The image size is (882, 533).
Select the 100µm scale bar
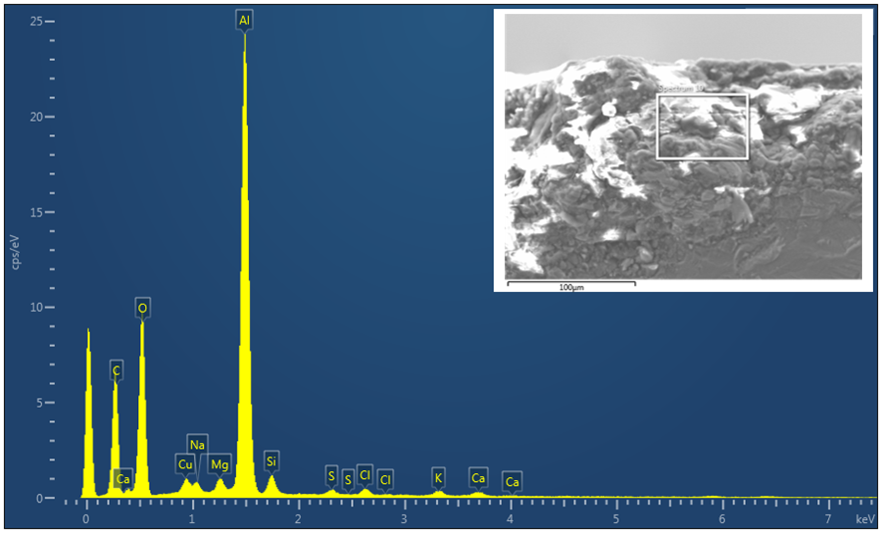(572, 284)
